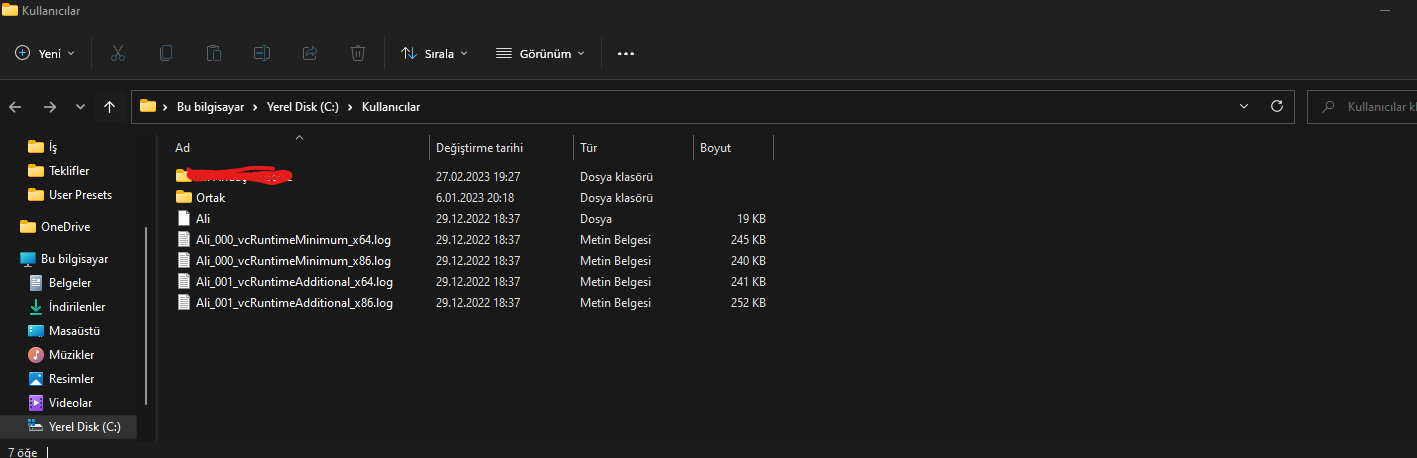
Task: Click the Paste clipboard icon
Action: (x=214, y=53)
